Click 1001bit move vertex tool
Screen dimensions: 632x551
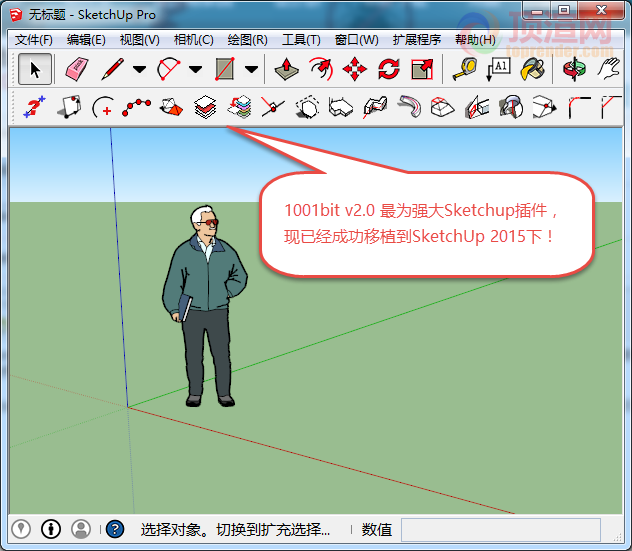545,107
